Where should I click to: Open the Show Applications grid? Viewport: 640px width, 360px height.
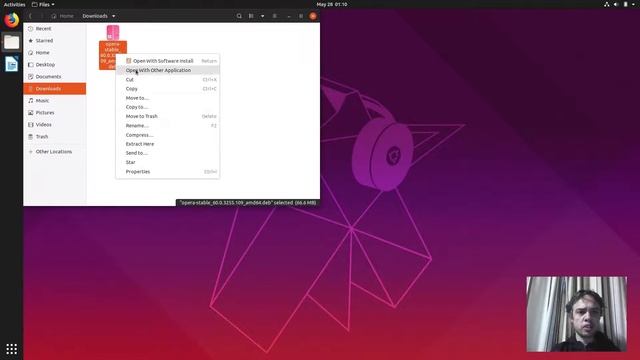[11, 349]
